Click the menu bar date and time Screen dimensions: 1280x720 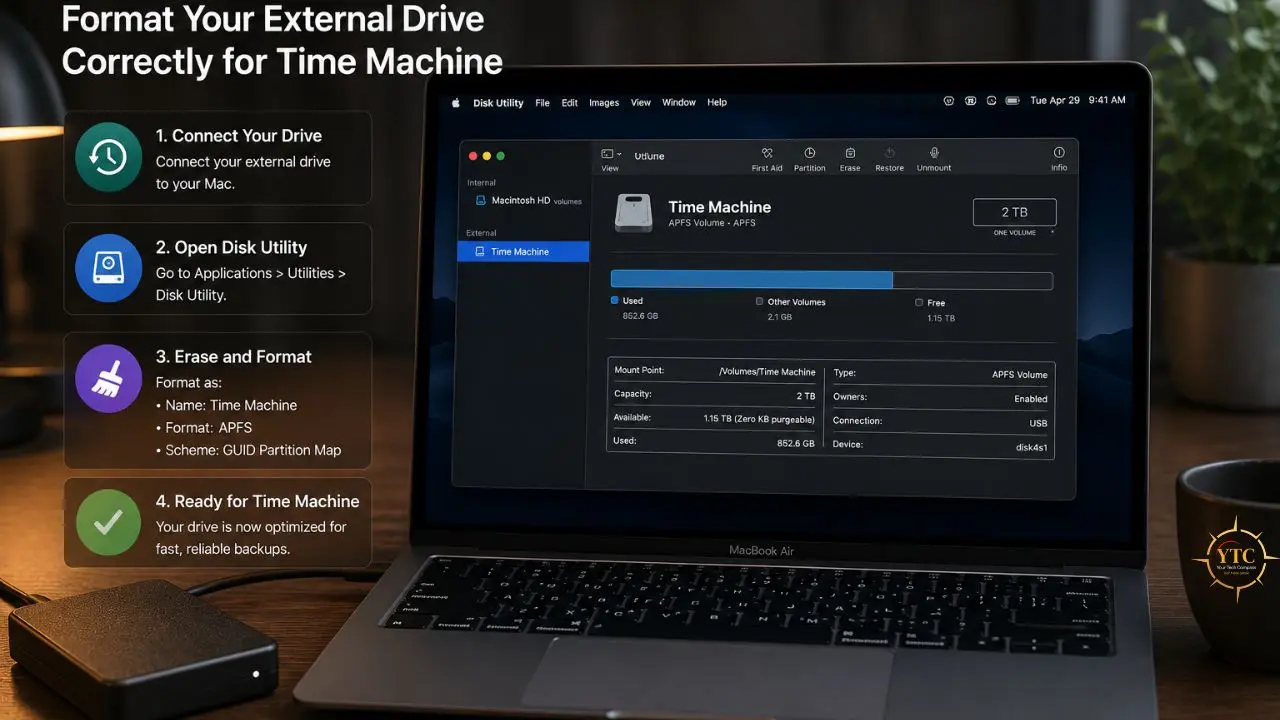pos(1078,100)
